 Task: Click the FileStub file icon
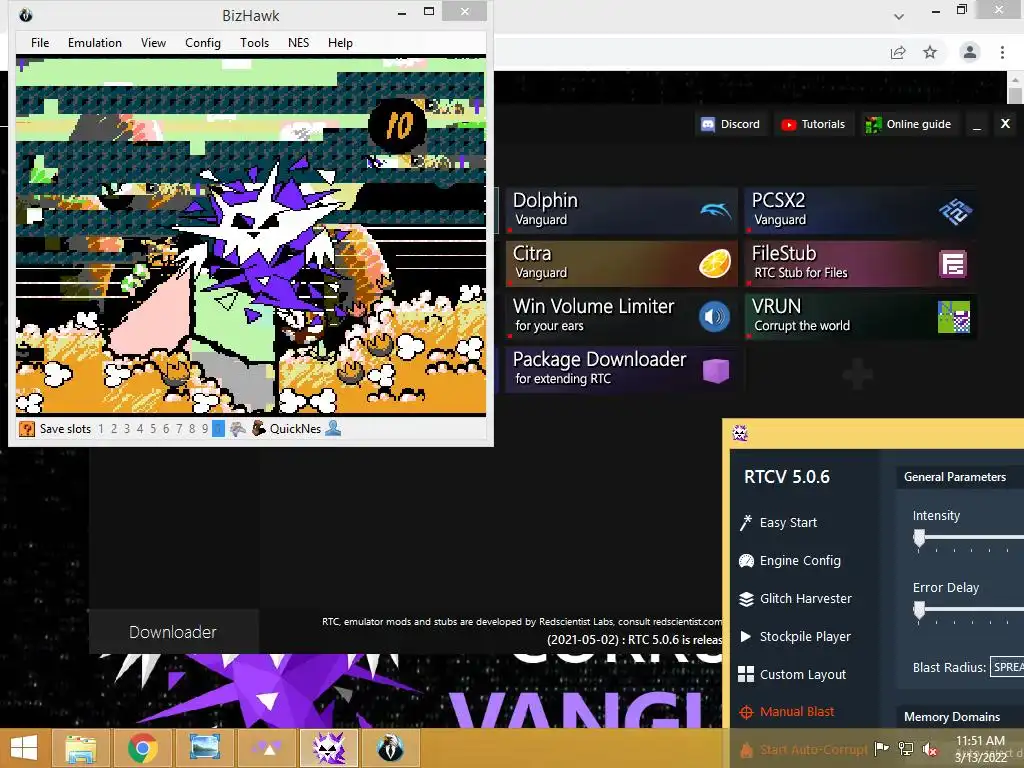[953, 264]
